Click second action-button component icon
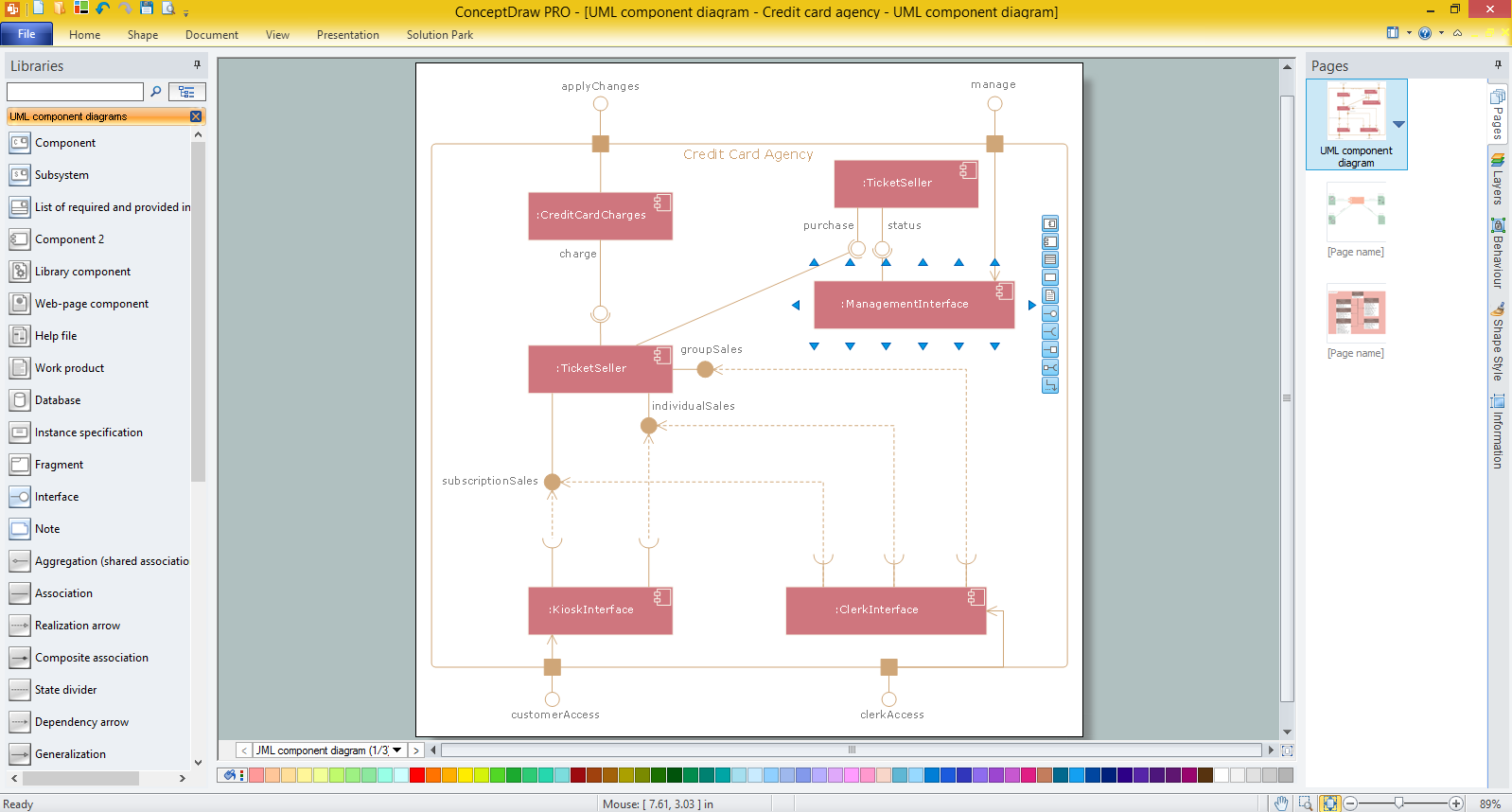Viewport: 1512px width, 812px height. point(1050,241)
